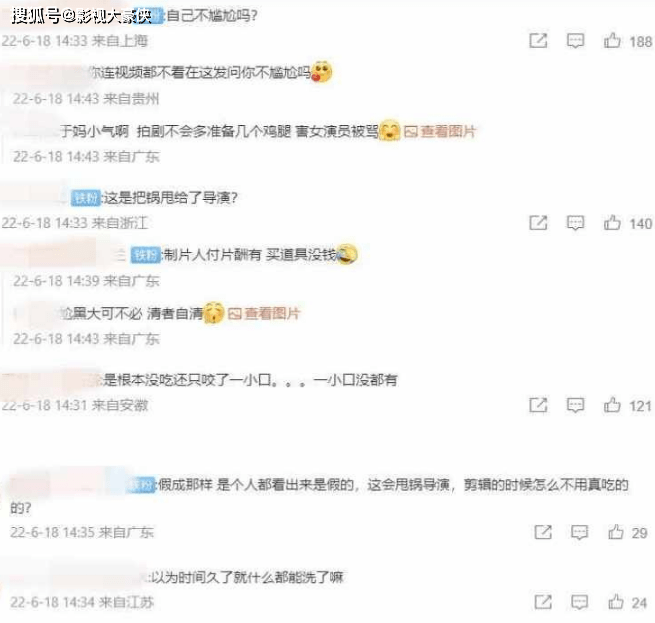This screenshot has height=623, width=655.
Task: Reply to the 一小口没都有 comment
Action: coord(575,405)
